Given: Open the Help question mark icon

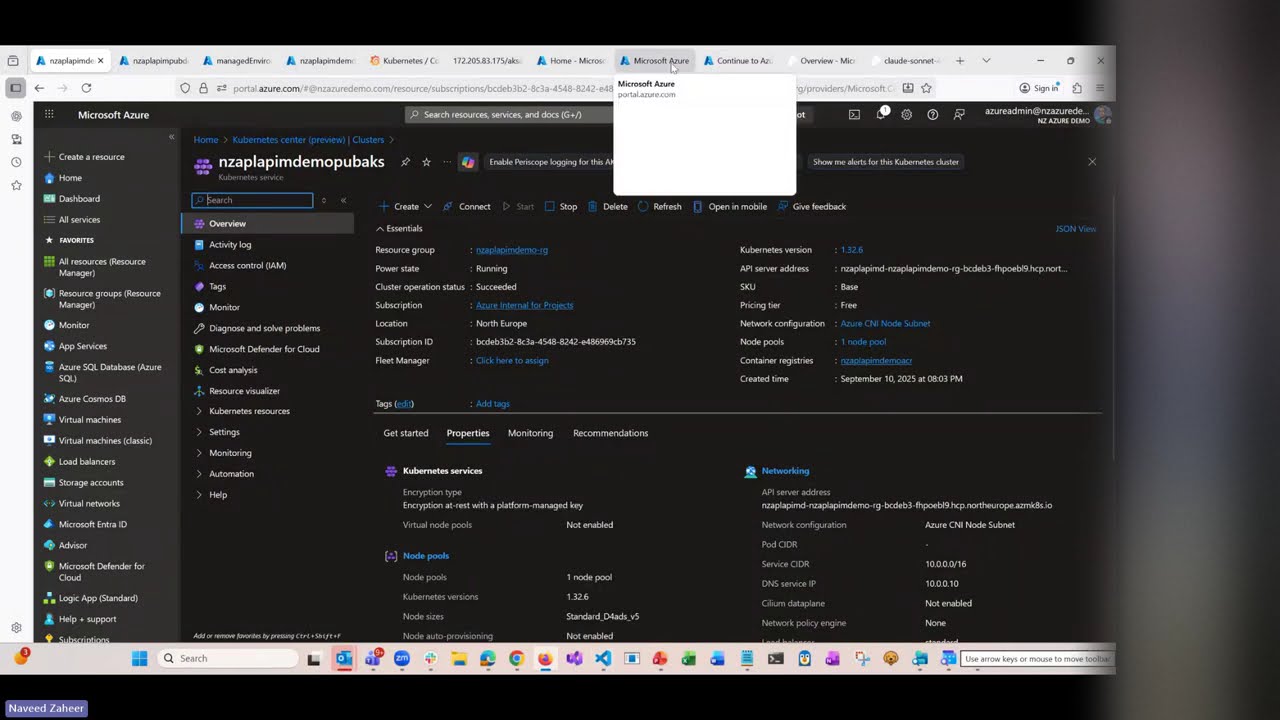Looking at the screenshot, I should tap(933, 115).
